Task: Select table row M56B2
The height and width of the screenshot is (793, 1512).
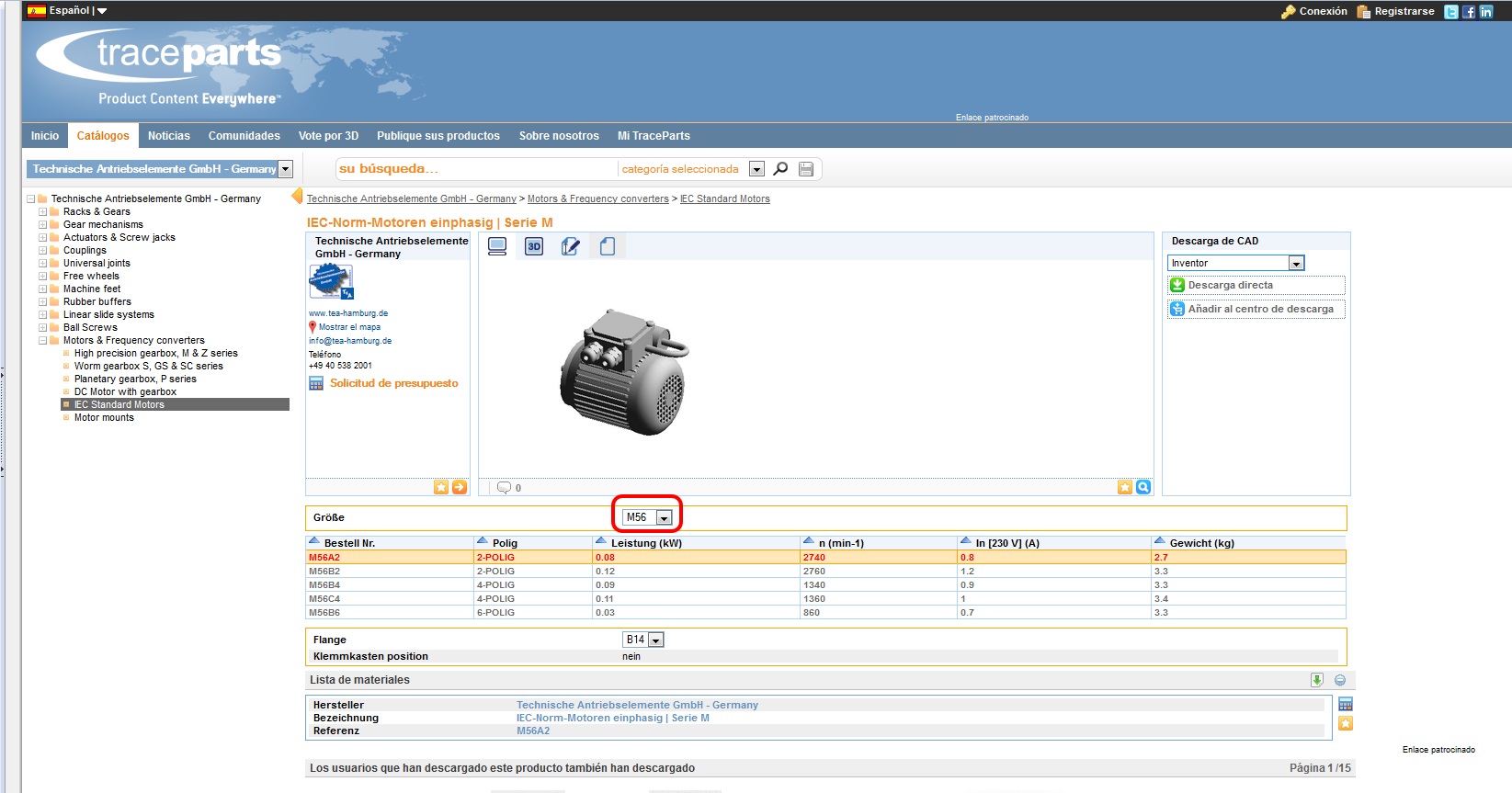Action: click(x=825, y=572)
